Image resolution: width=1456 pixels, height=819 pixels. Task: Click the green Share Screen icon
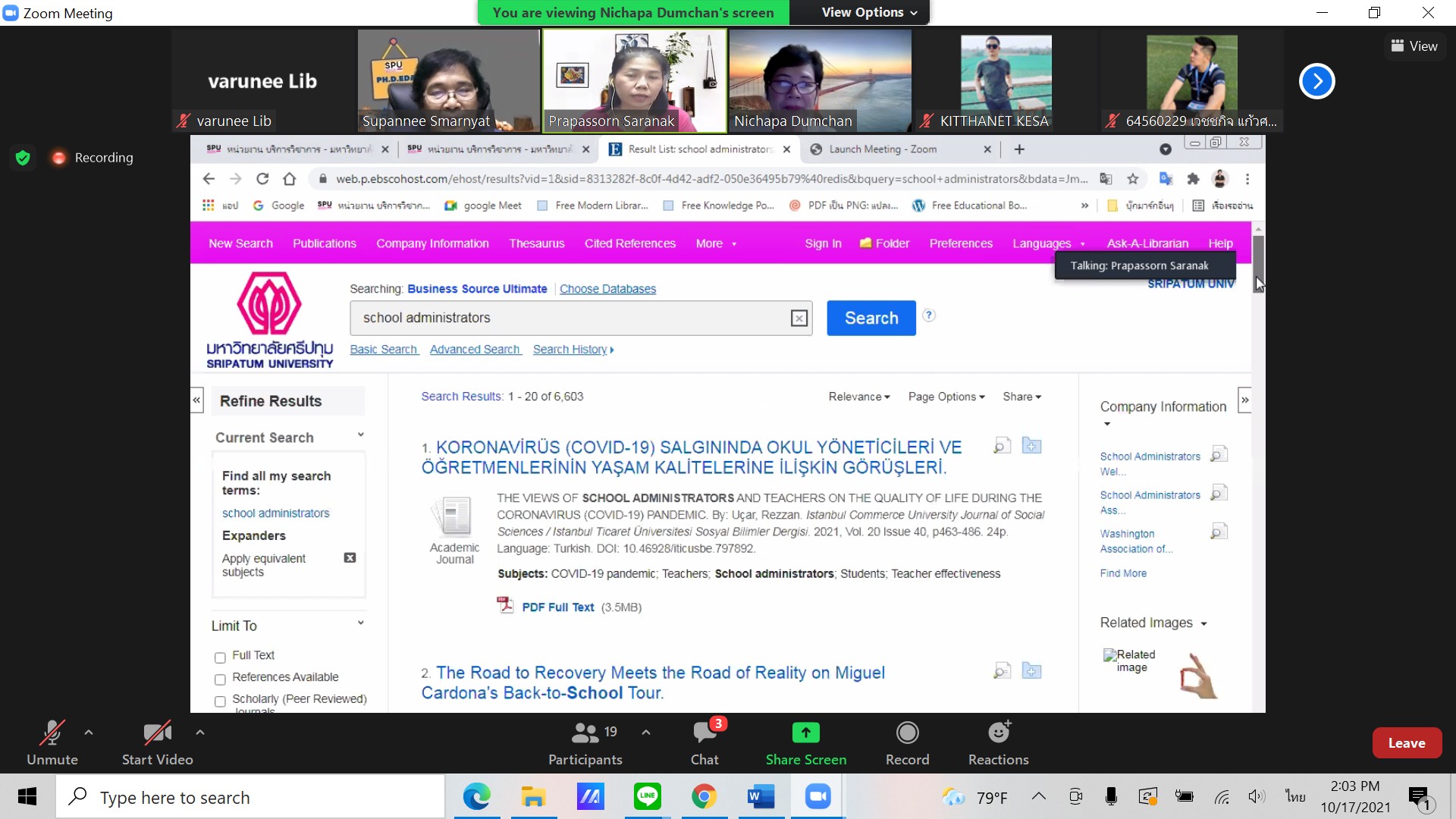tap(805, 733)
